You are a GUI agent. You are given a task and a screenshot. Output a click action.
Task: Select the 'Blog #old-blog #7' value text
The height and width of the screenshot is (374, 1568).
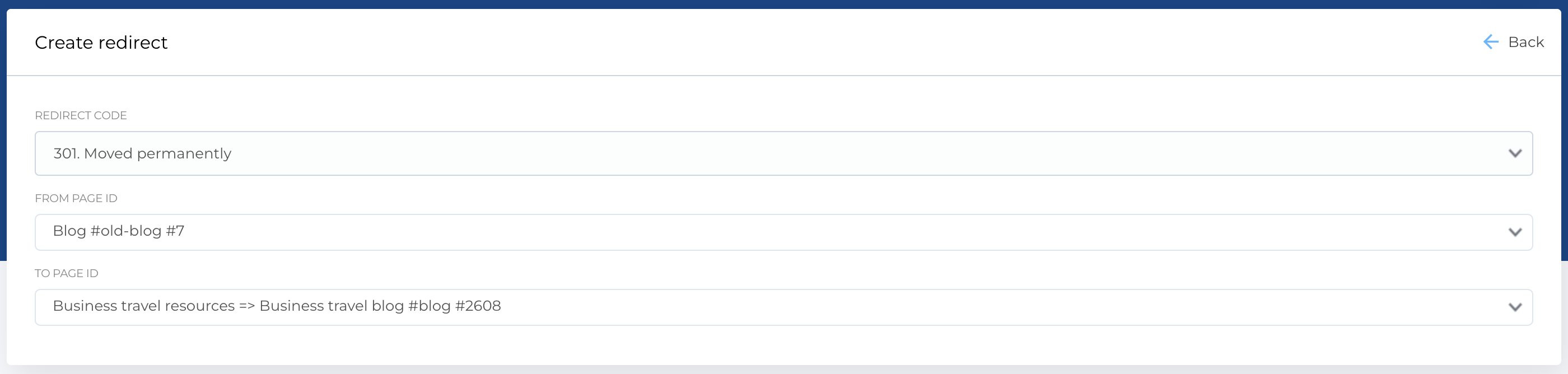click(119, 231)
